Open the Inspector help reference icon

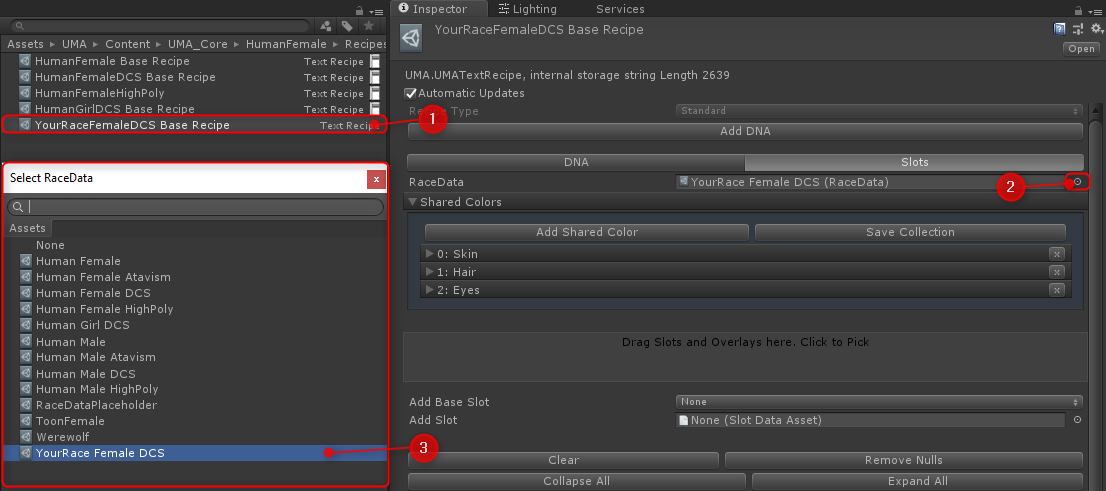pos(1060,29)
